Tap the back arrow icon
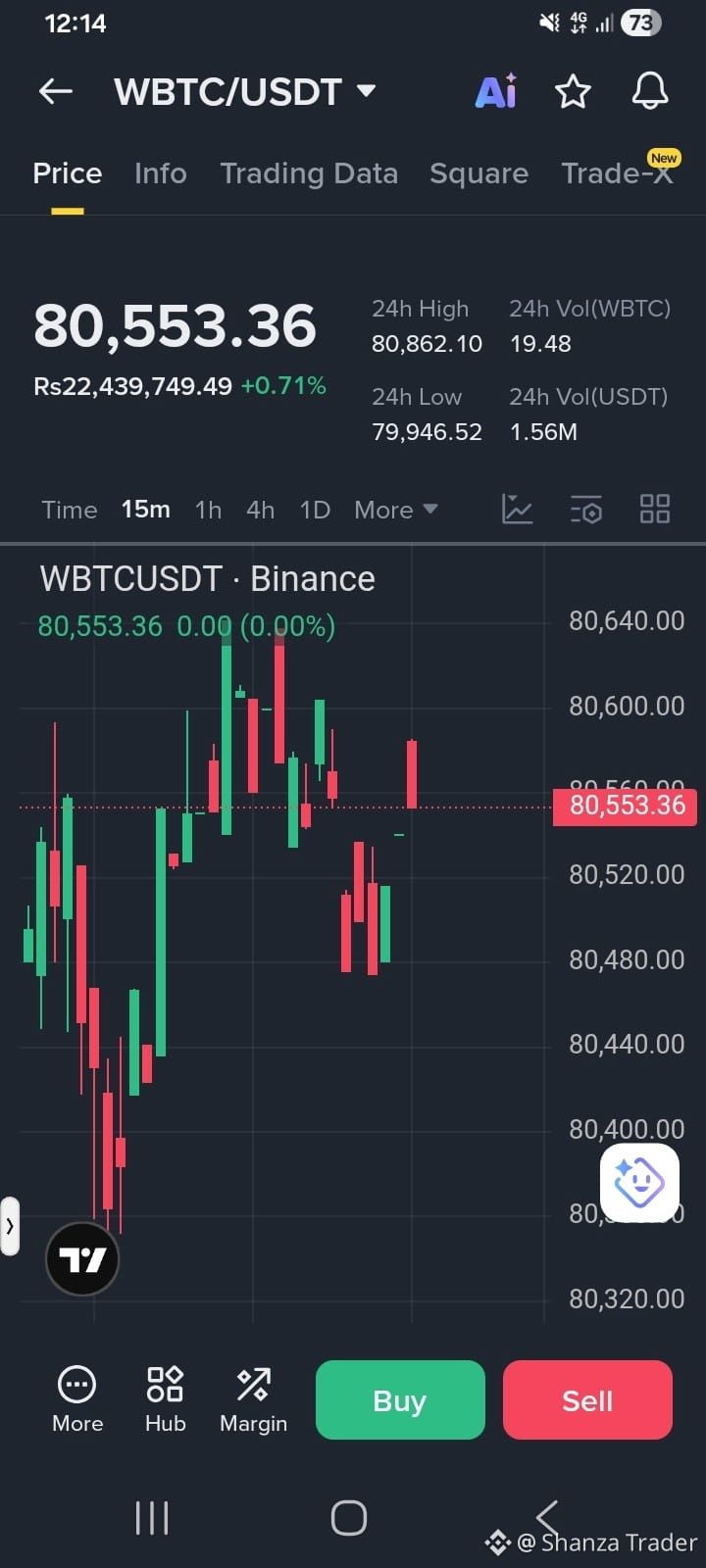 pyautogui.click(x=56, y=92)
